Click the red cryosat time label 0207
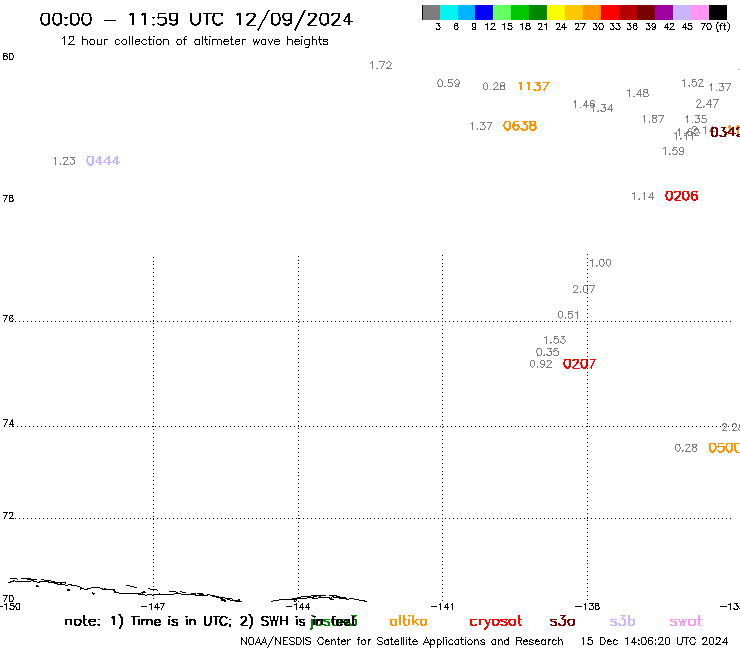The height and width of the screenshot is (650, 740). [580, 364]
